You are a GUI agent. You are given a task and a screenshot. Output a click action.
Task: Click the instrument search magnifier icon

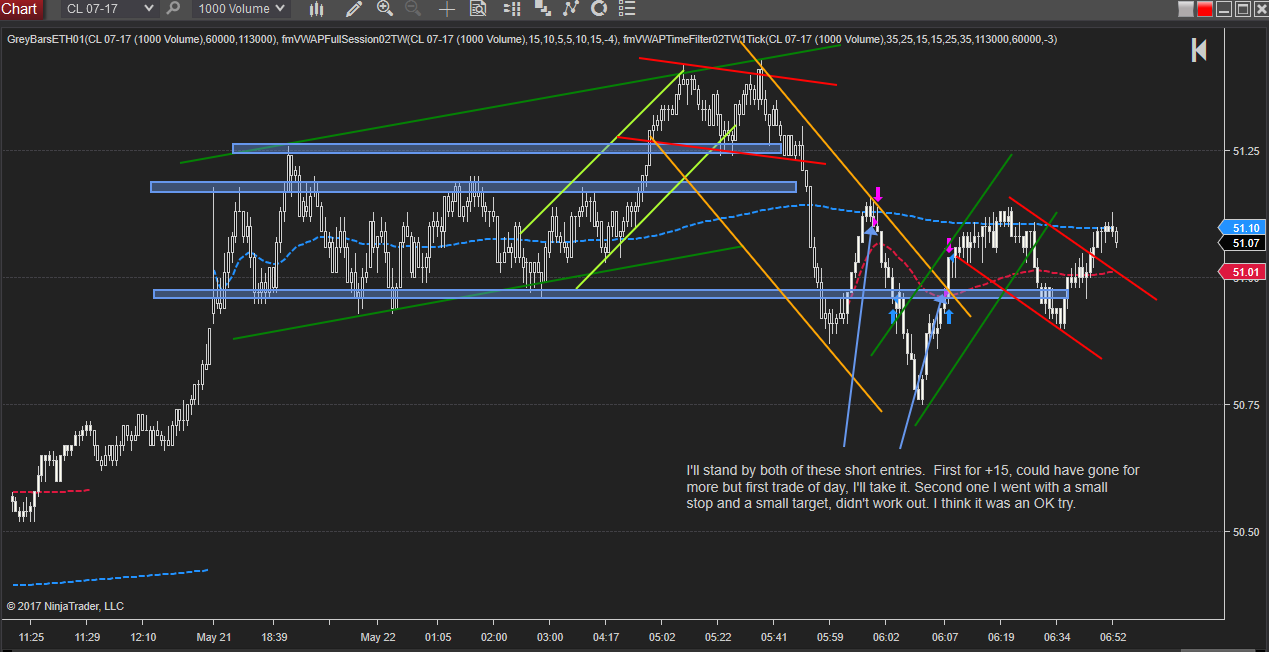click(x=174, y=9)
